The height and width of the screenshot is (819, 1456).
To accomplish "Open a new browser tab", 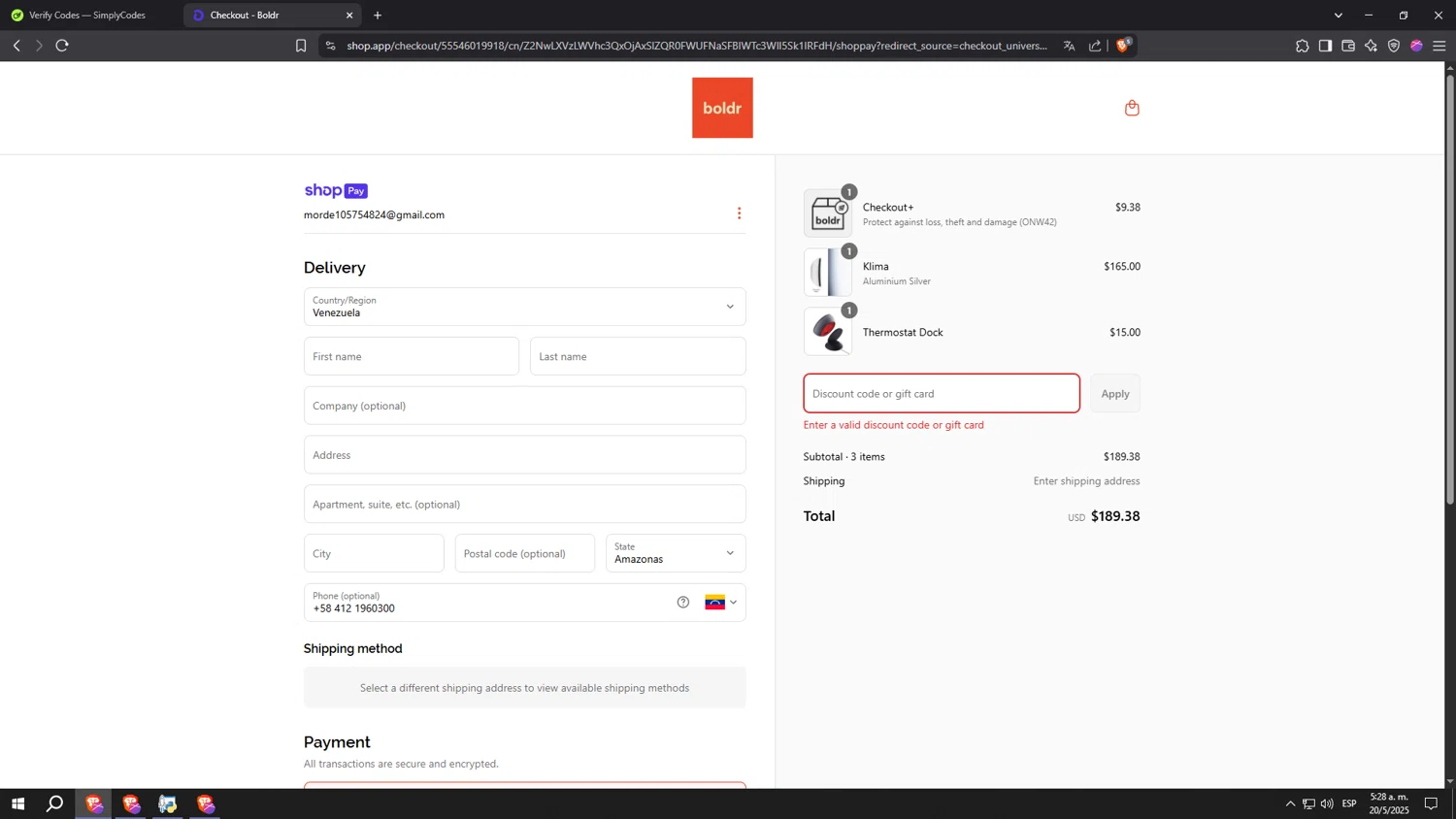I will [378, 16].
